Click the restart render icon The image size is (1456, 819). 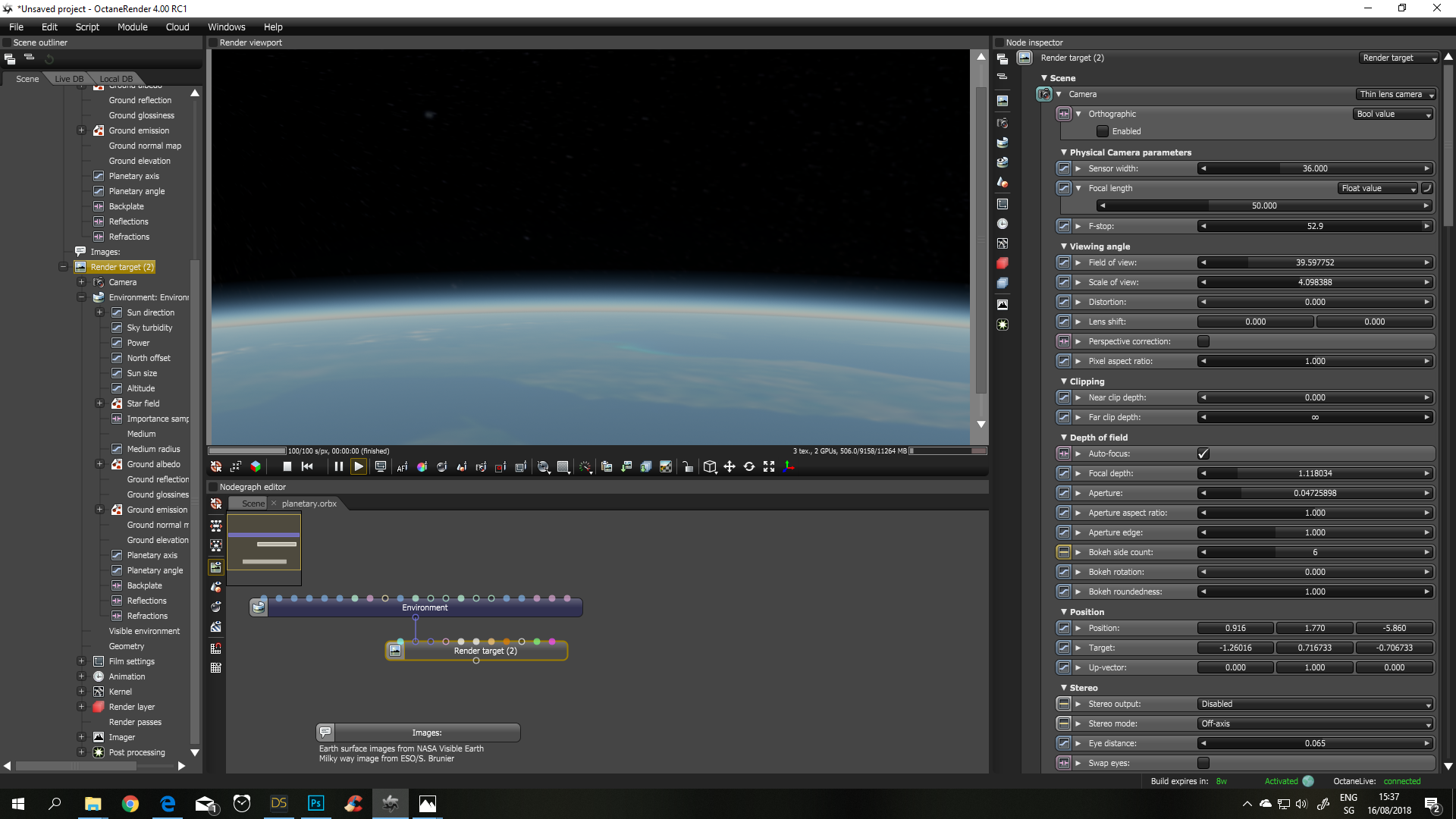coord(307,466)
